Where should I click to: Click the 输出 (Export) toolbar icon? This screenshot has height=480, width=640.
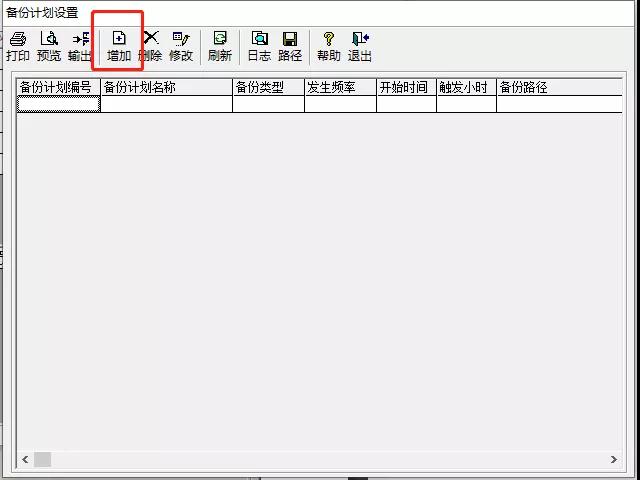point(80,46)
